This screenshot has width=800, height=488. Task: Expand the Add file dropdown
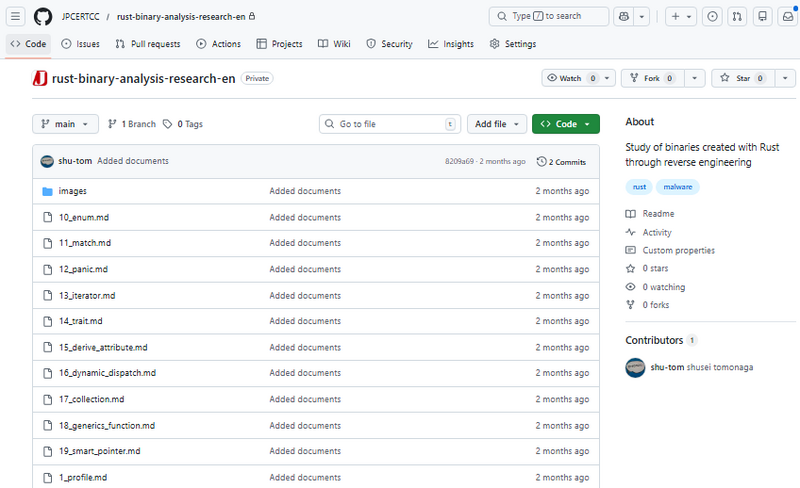point(497,124)
